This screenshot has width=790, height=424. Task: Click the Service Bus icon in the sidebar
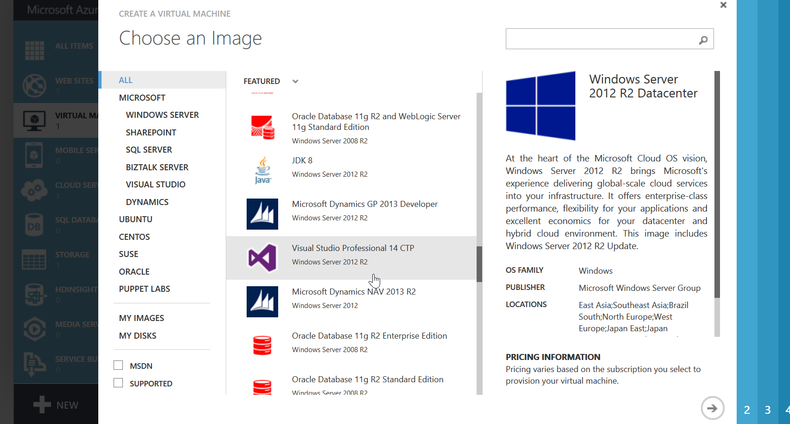click(34, 364)
